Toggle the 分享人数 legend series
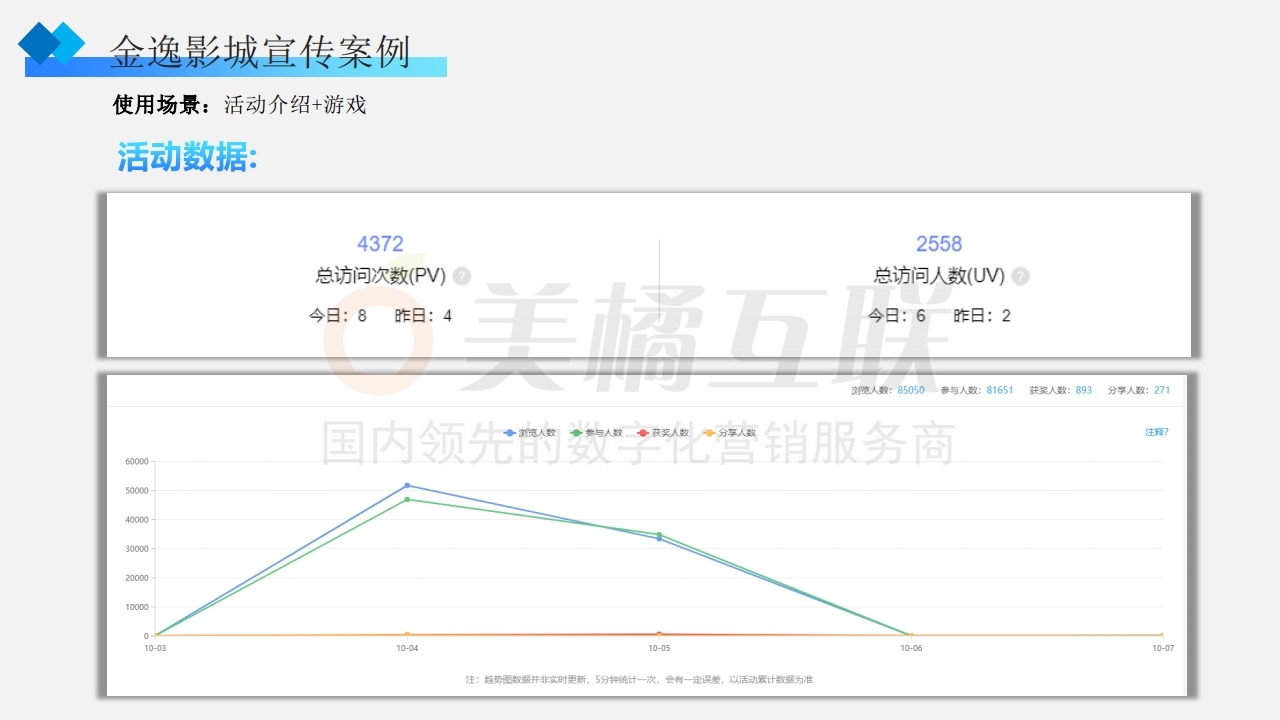The image size is (1280, 720). (731, 433)
